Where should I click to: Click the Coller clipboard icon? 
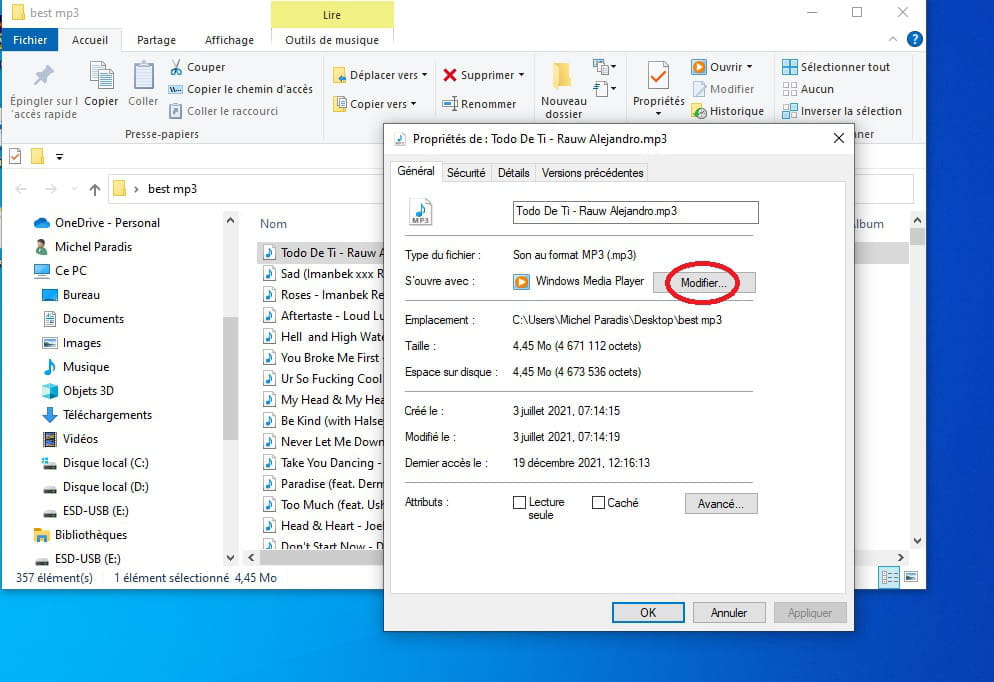pyautogui.click(x=143, y=77)
